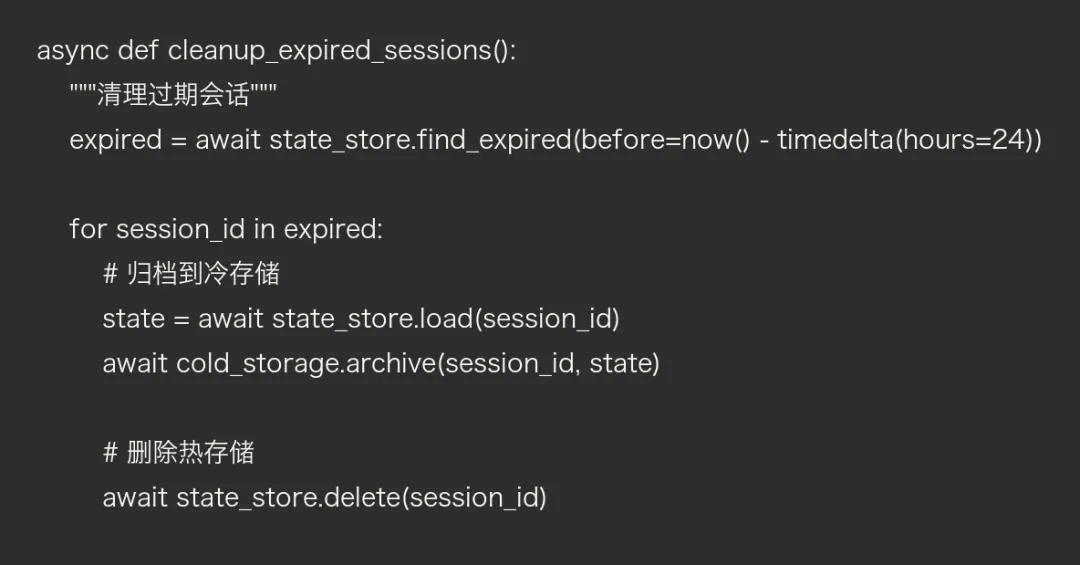The width and height of the screenshot is (1080, 565).
Task: Click the minus sign before timedelta
Action: click(x=763, y=140)
